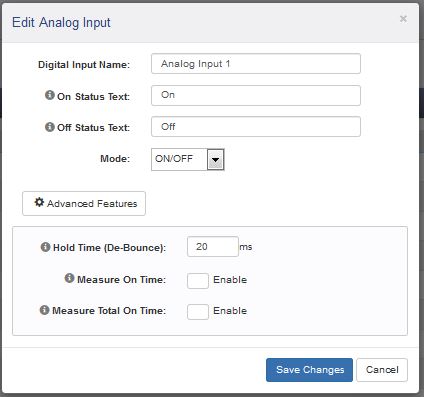
Task: Click Enable label next to Measure On Time
Action: coord(230,280)
